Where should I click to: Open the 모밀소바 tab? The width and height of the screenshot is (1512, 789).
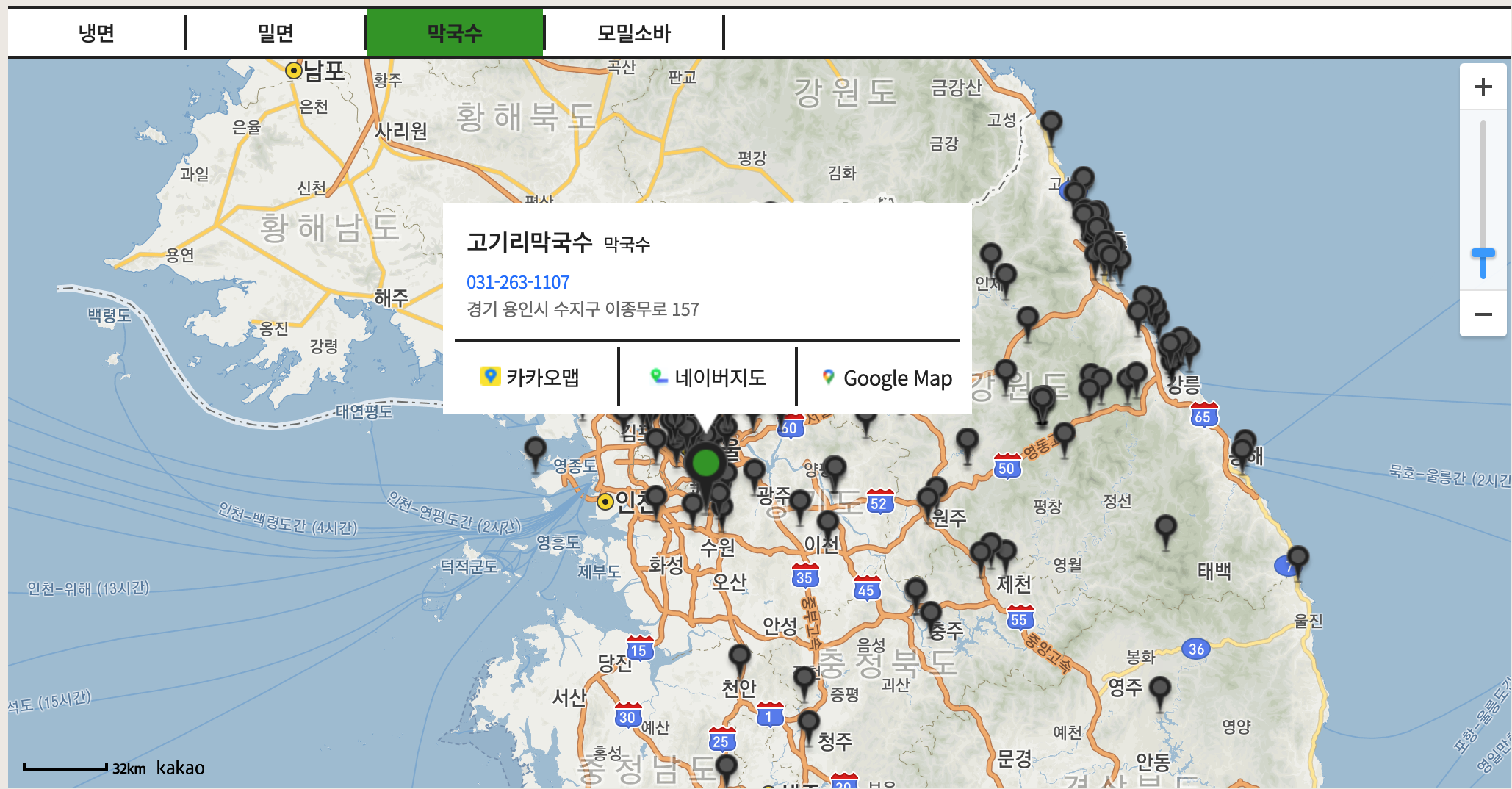(634, 33)
